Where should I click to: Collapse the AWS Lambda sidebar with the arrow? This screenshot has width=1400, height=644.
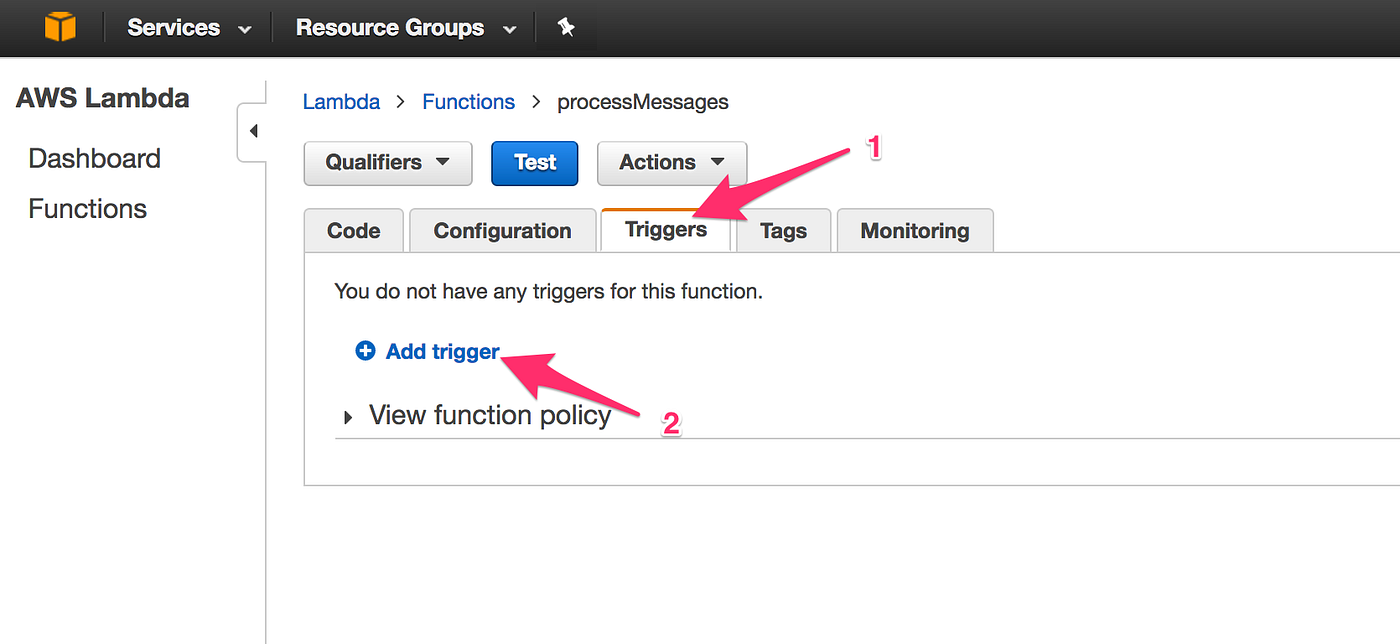(253, 130)
